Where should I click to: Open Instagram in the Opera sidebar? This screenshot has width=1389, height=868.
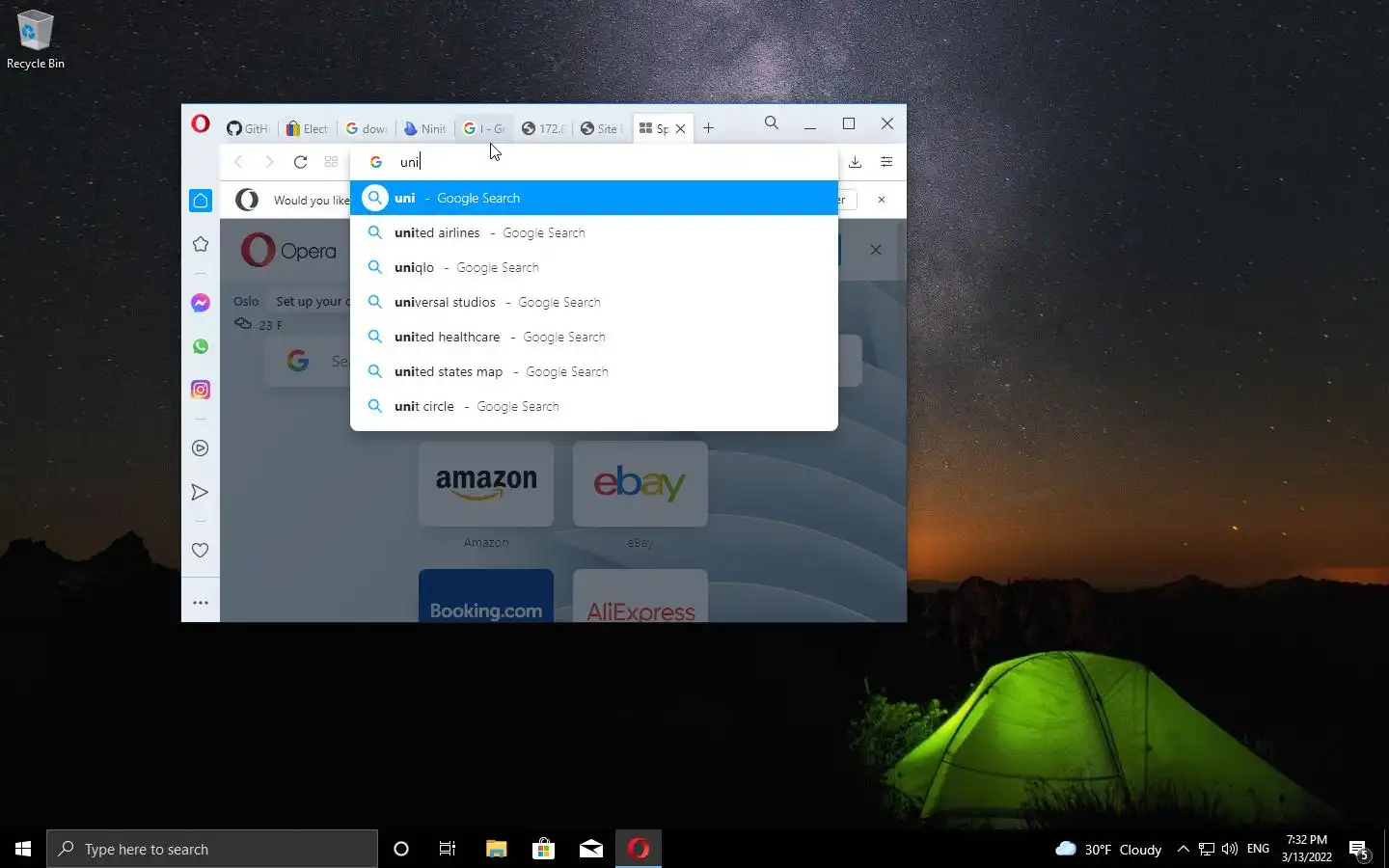point(201,390)
